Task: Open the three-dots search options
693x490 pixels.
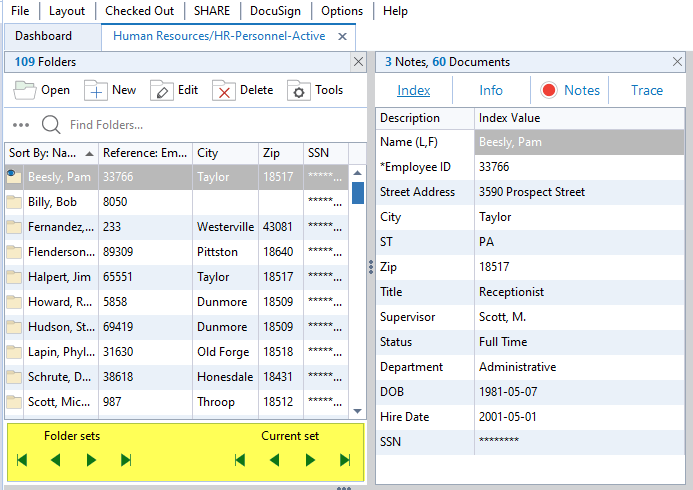Action: tap(21, 125)
